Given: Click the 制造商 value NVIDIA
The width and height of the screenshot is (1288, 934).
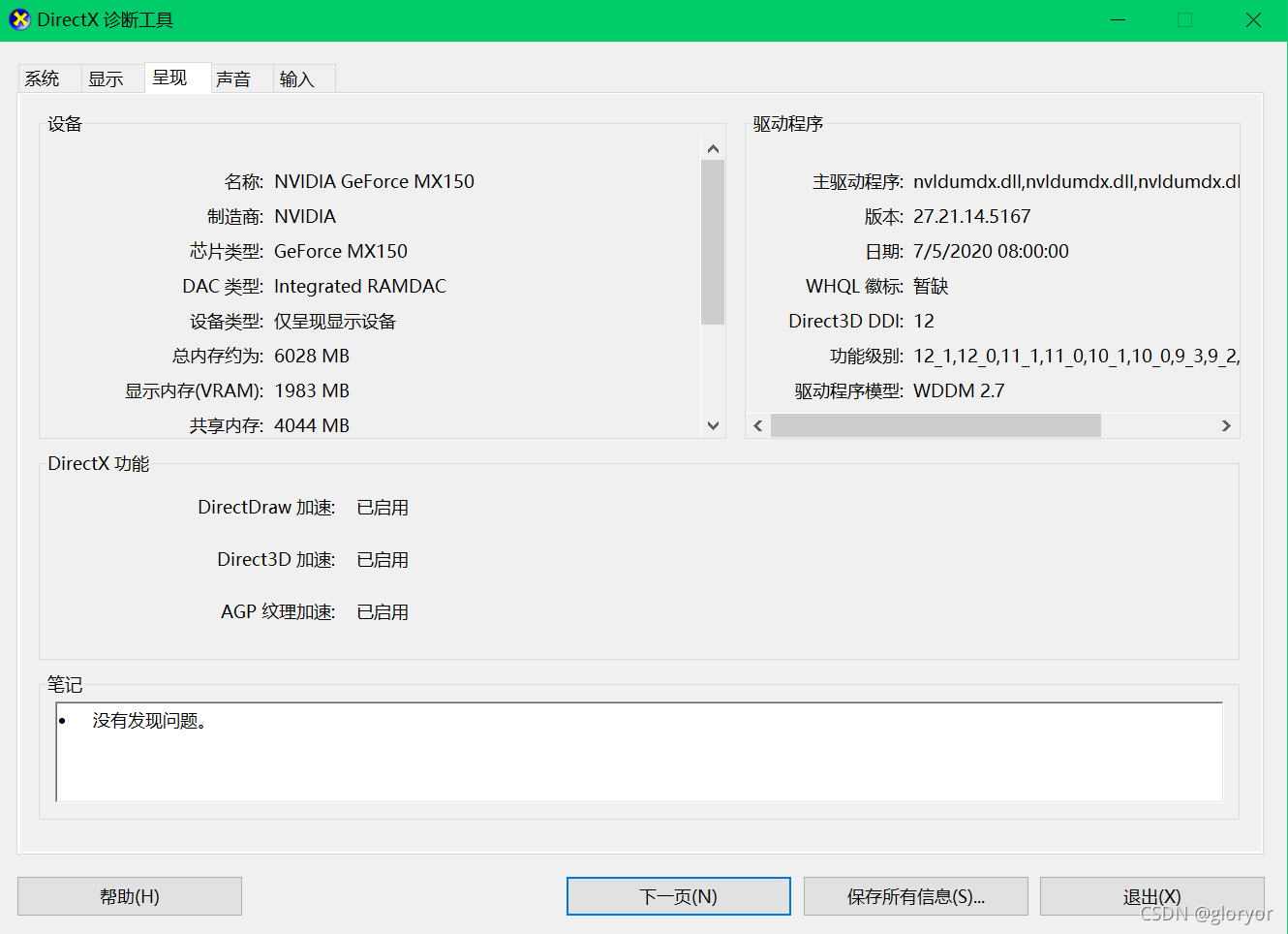Looking at the screenshot, I should (x=305, y=216).
